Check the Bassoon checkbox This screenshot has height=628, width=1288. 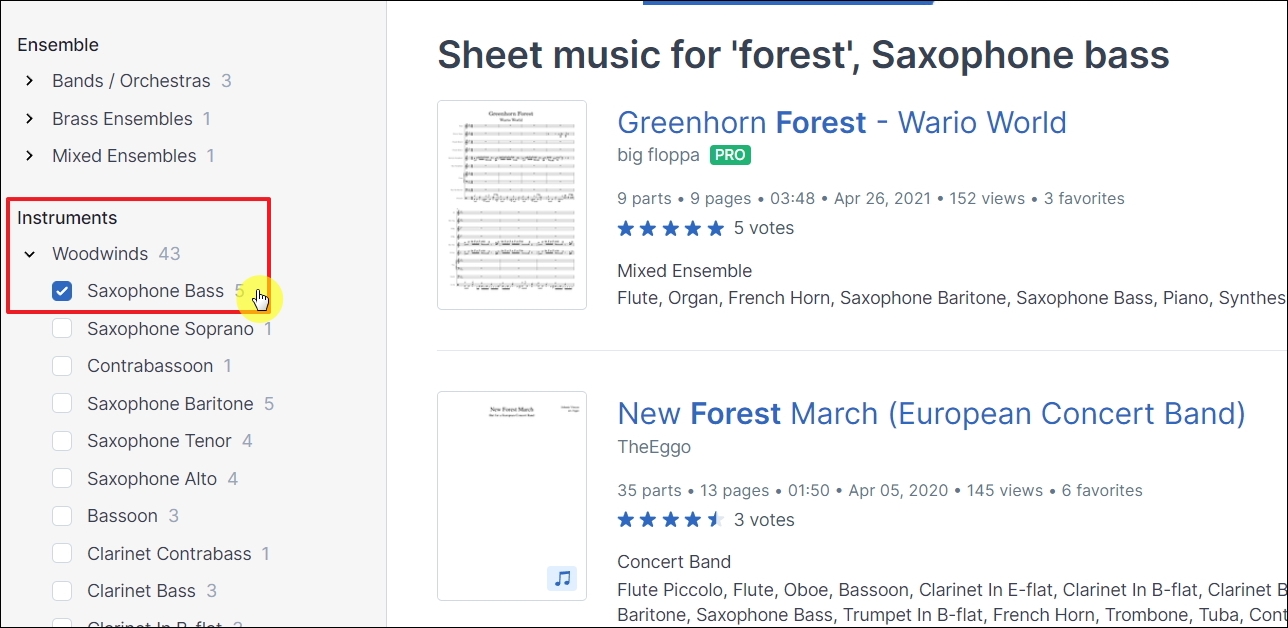[62, 516]
